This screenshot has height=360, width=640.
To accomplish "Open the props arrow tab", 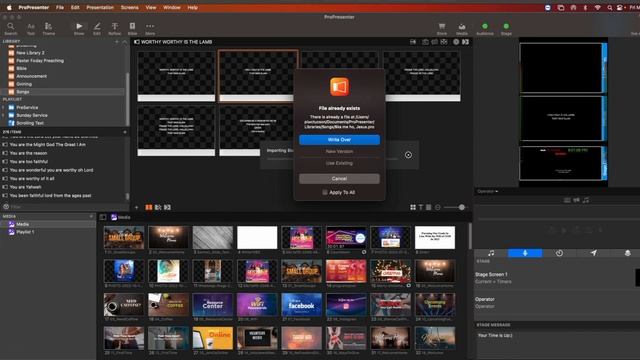I will pyautogui.click(x=593, y=253).
